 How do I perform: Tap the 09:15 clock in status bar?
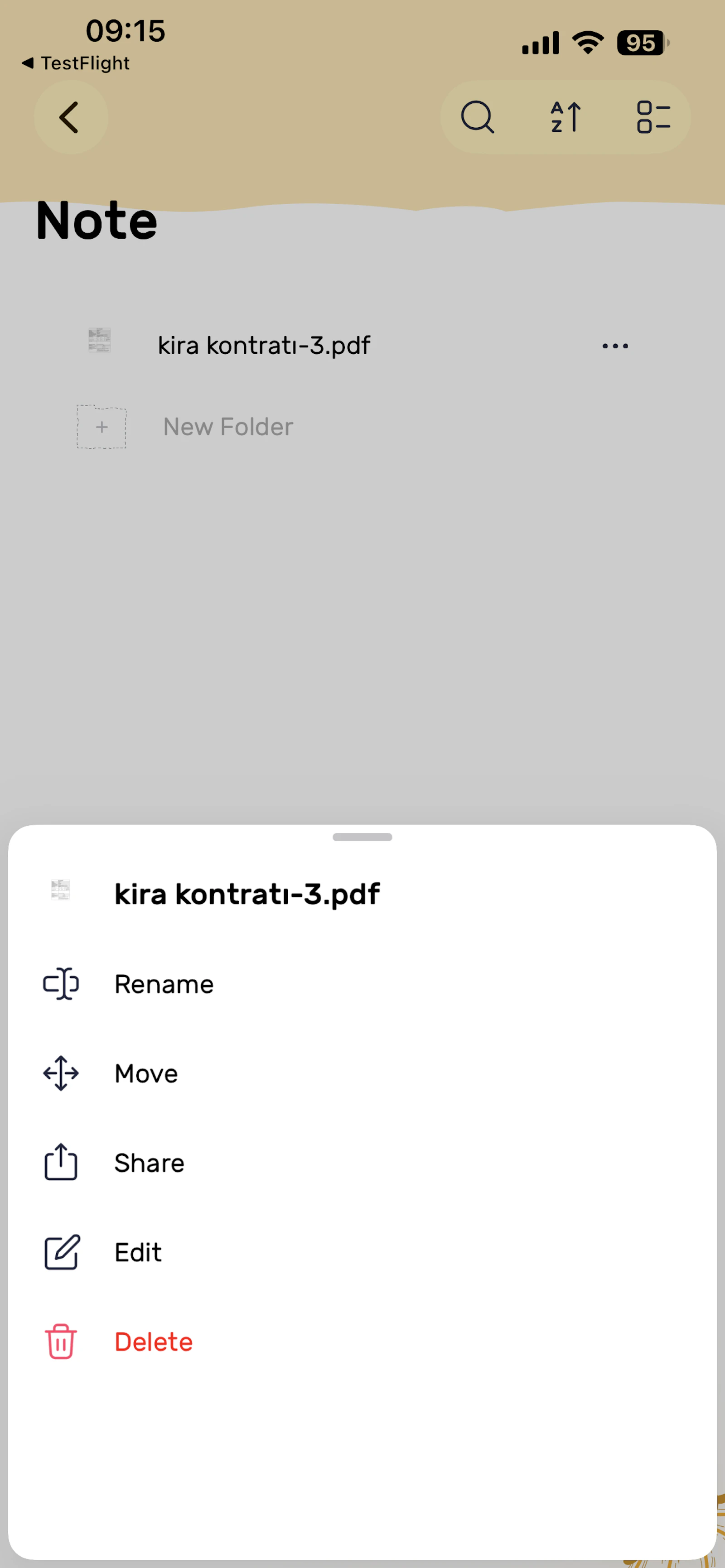click(x=126, y=30)
